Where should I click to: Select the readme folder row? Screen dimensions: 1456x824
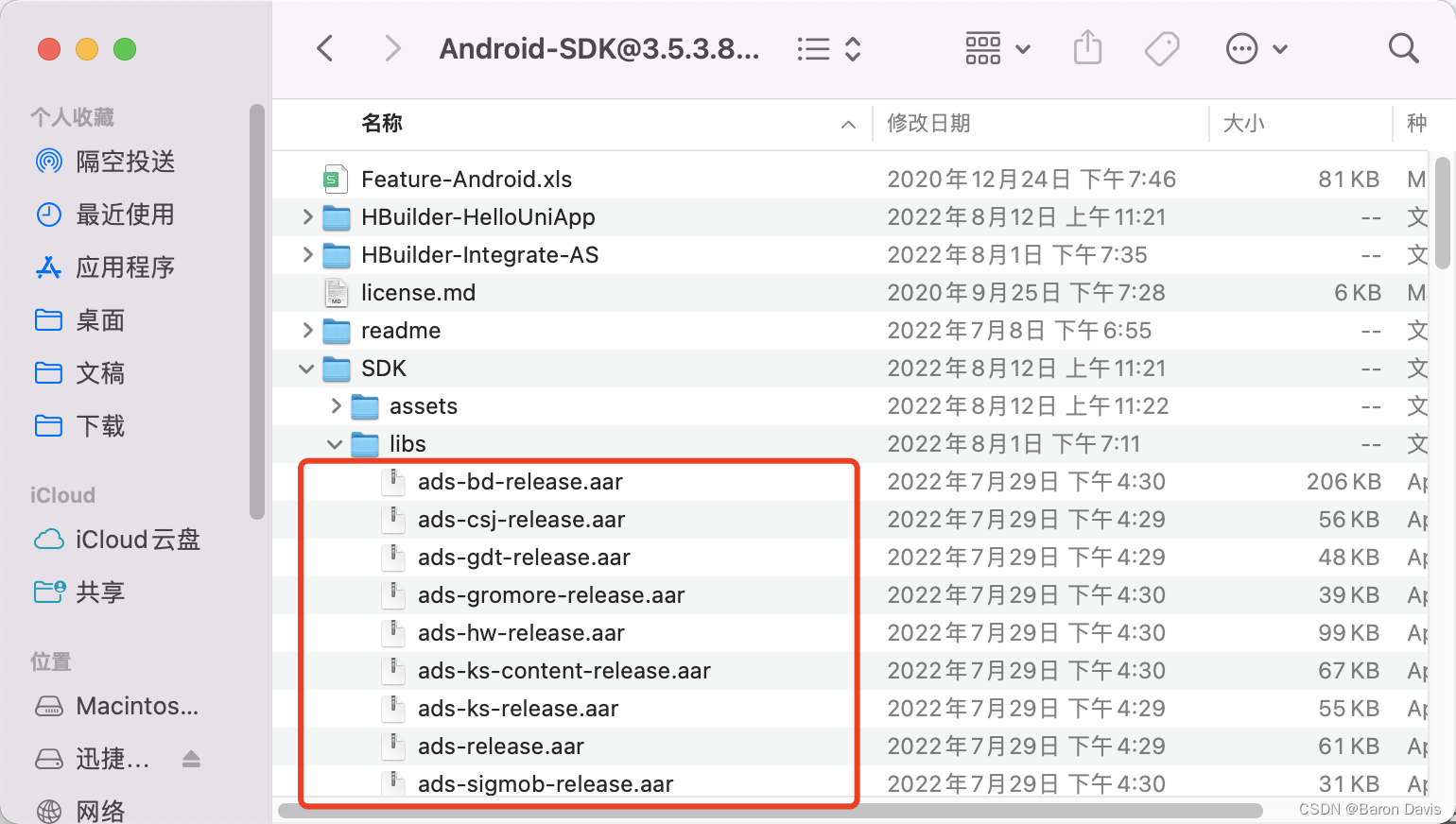[850, 331]
